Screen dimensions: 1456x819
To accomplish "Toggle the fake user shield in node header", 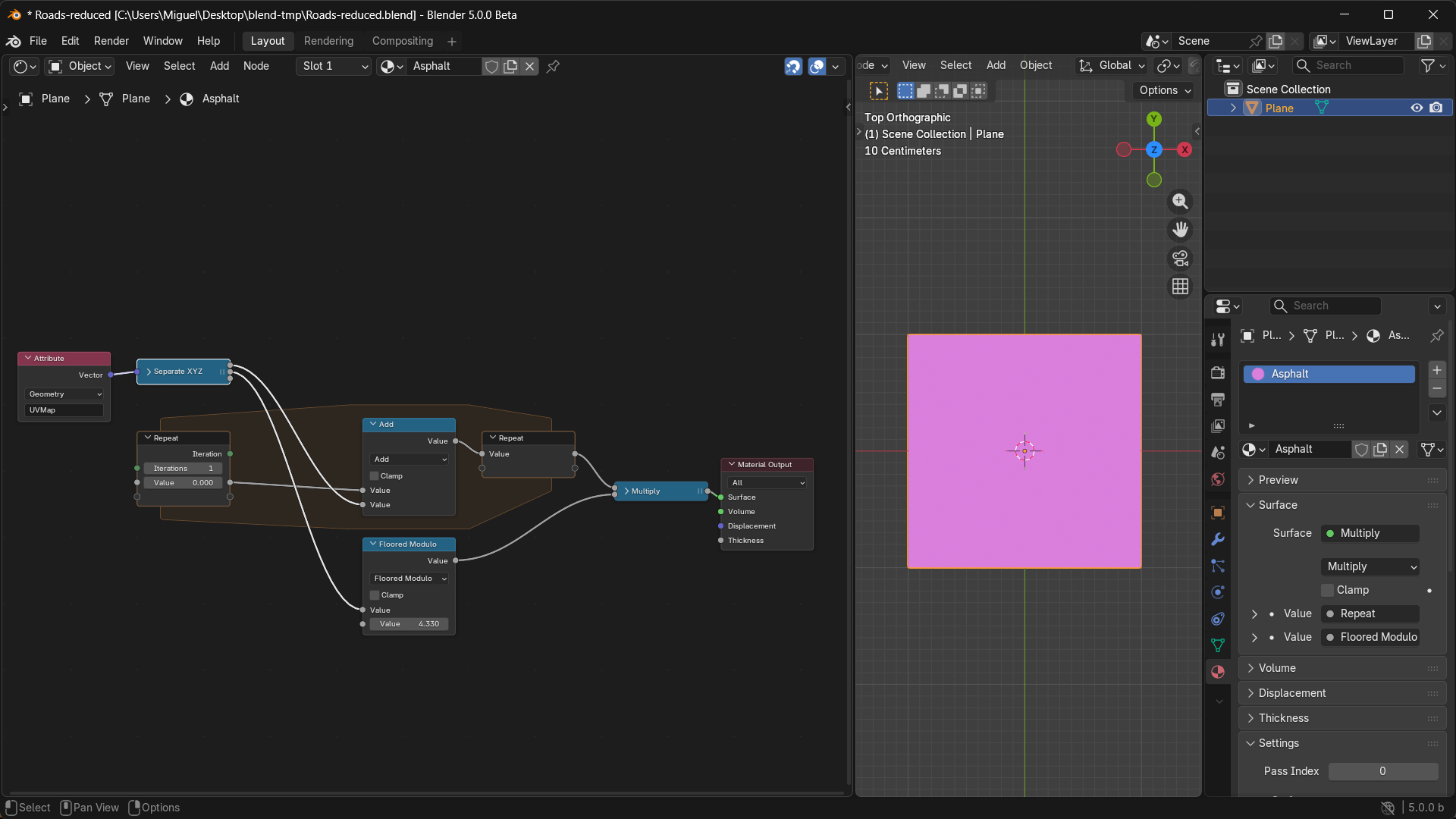I will [x=491, y=66].
